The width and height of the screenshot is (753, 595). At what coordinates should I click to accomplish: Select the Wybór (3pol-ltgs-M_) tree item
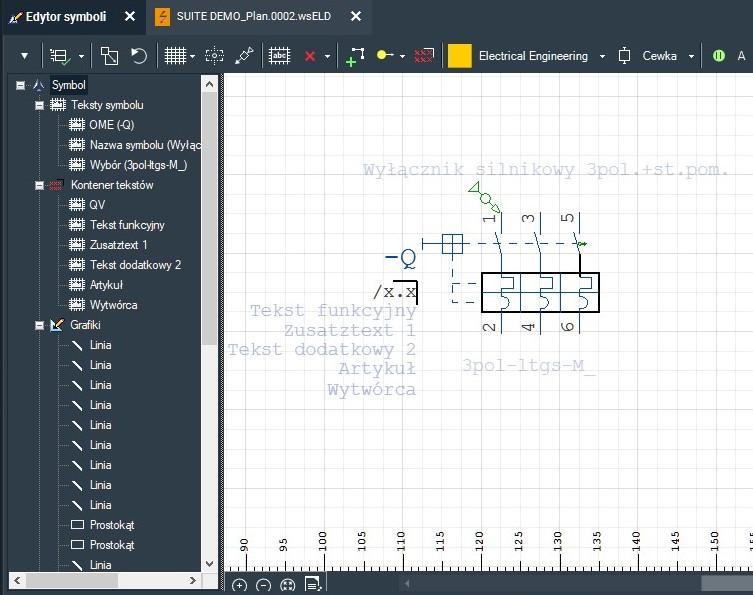pyautogui.click(x=138, y=165)
